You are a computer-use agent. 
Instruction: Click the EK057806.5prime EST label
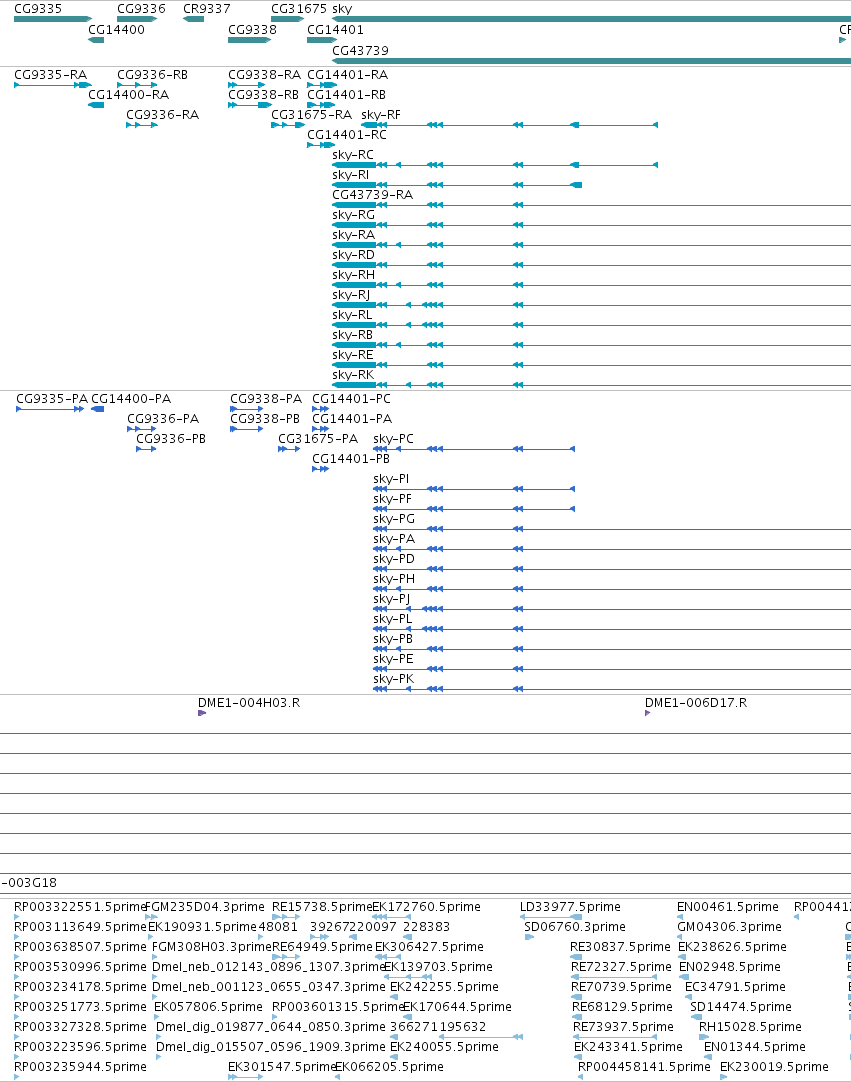(208, 1007)
